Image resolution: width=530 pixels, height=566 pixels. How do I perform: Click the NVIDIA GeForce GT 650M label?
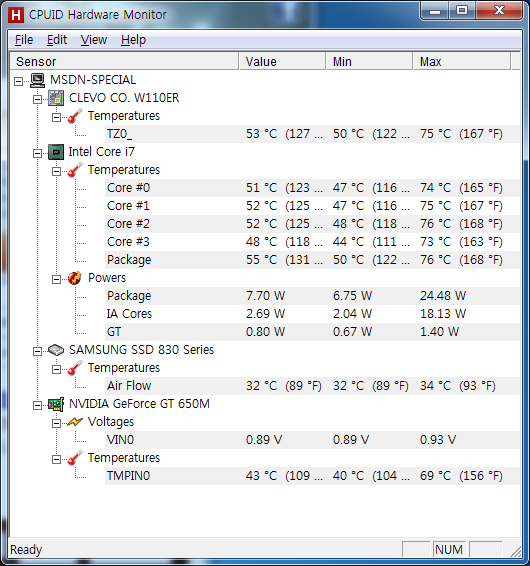pos(139,404)
